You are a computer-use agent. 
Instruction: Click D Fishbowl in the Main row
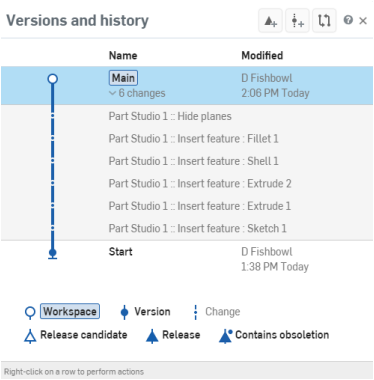[x=267, y=78]
